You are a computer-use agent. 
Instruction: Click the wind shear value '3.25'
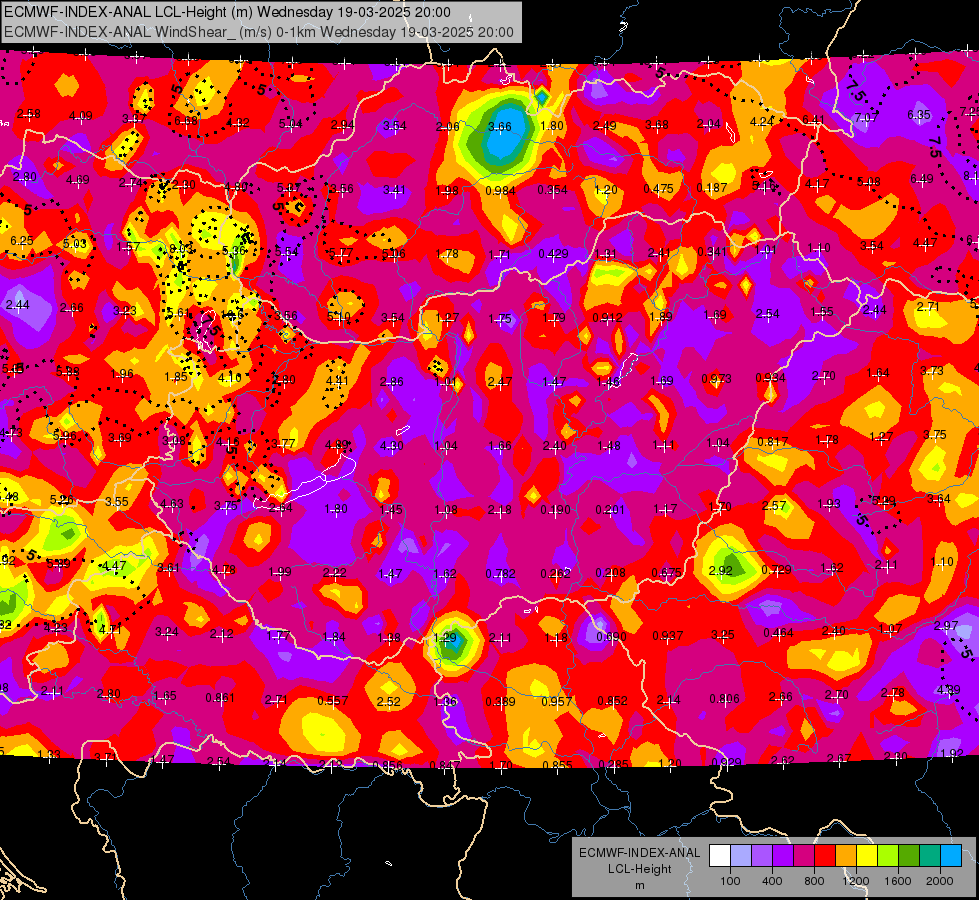(723, 635)
